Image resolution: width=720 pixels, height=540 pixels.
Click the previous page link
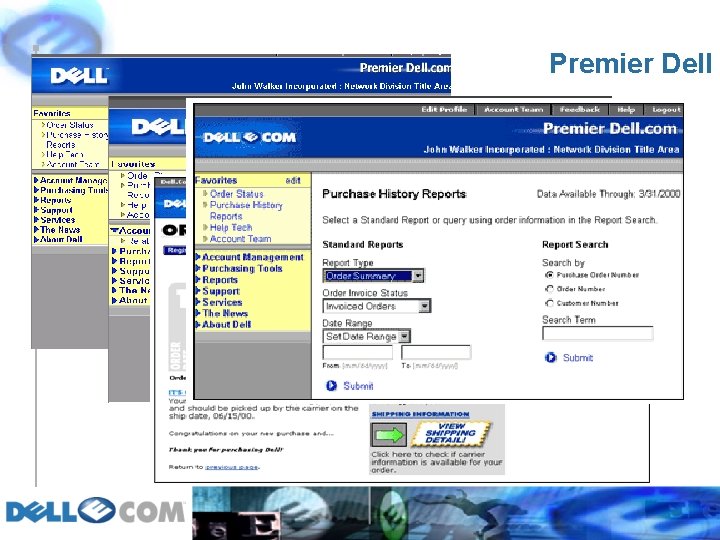(x=231, y=467)
